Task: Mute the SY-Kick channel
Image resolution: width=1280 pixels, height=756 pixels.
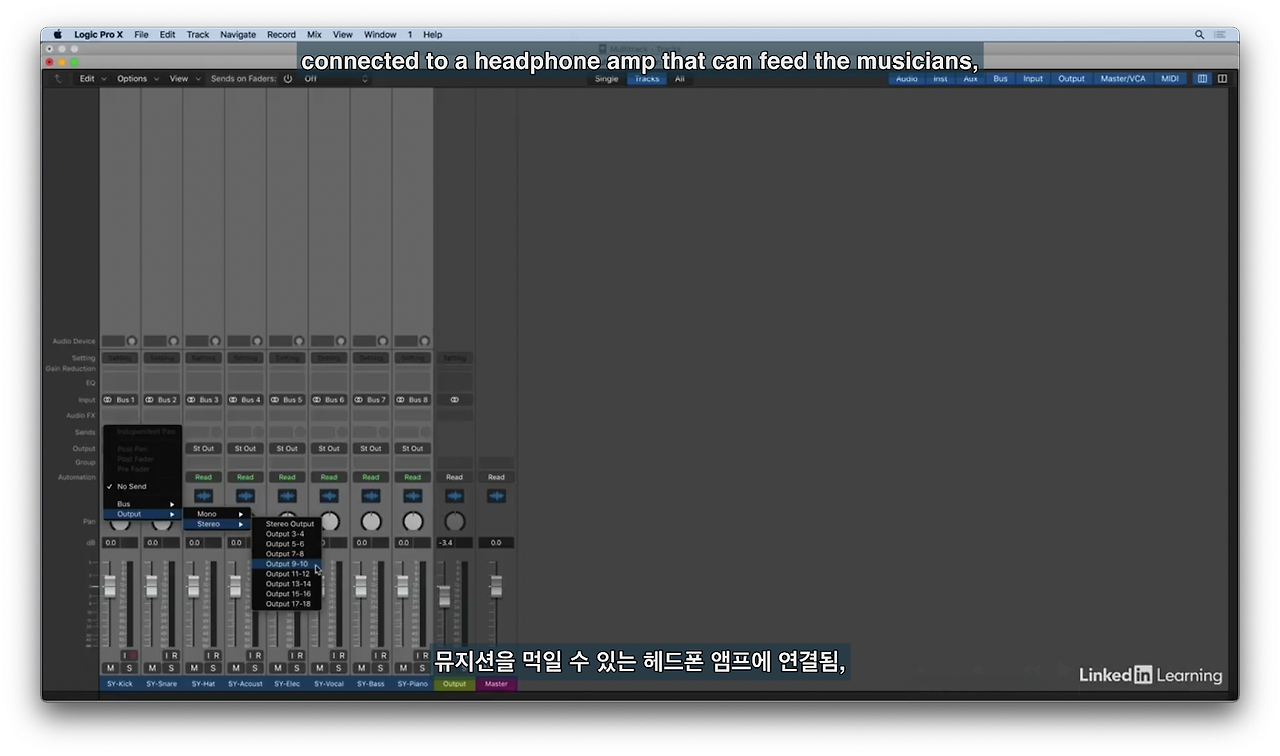Action: 111,668
